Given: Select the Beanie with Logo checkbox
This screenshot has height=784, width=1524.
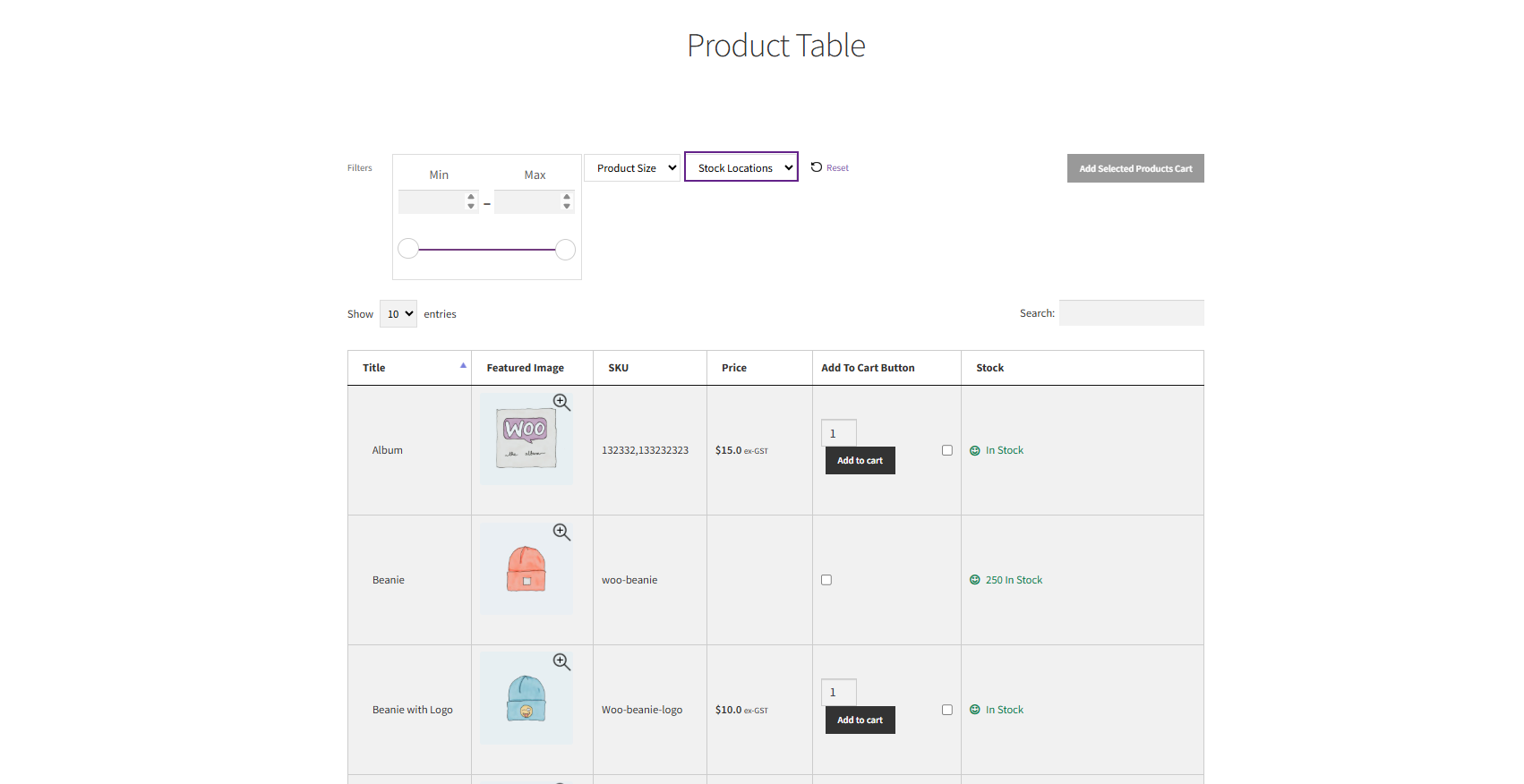Looking at the screenshot, I should tap(946, 710).
